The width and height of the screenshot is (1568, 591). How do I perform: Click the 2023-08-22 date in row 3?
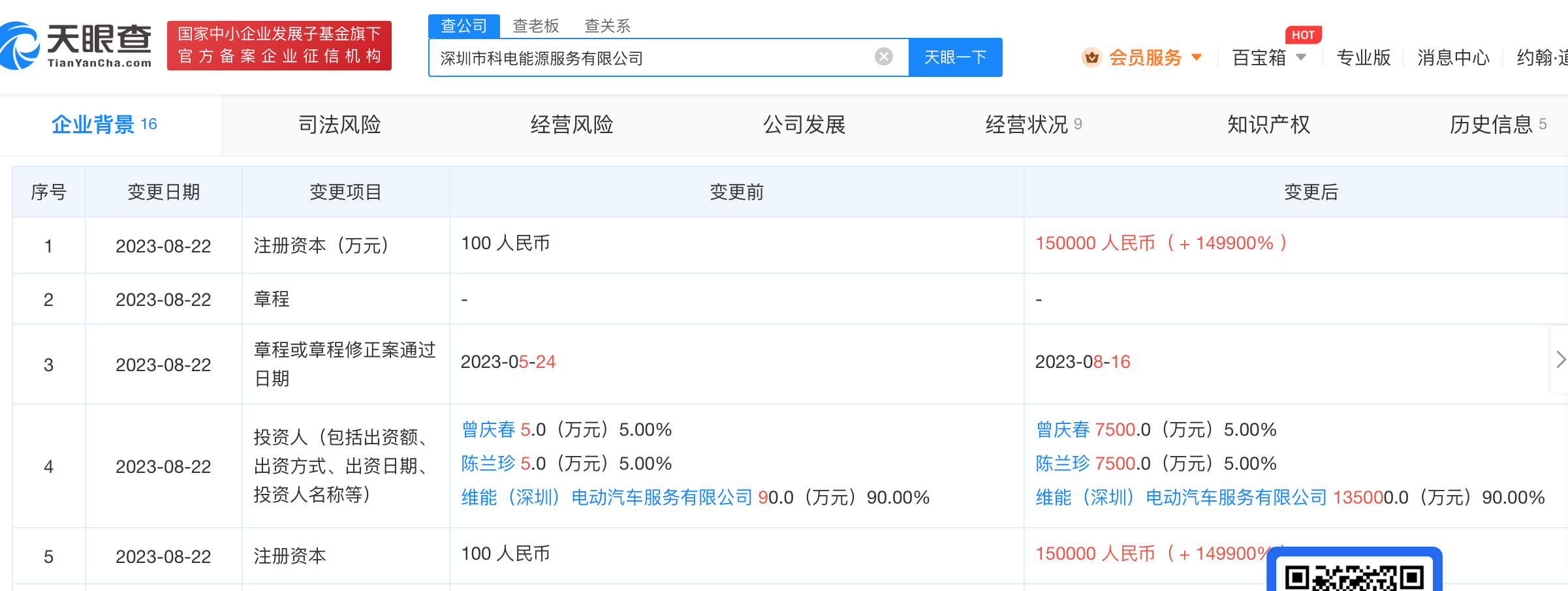pyautogui.click(x=163, y=365)
